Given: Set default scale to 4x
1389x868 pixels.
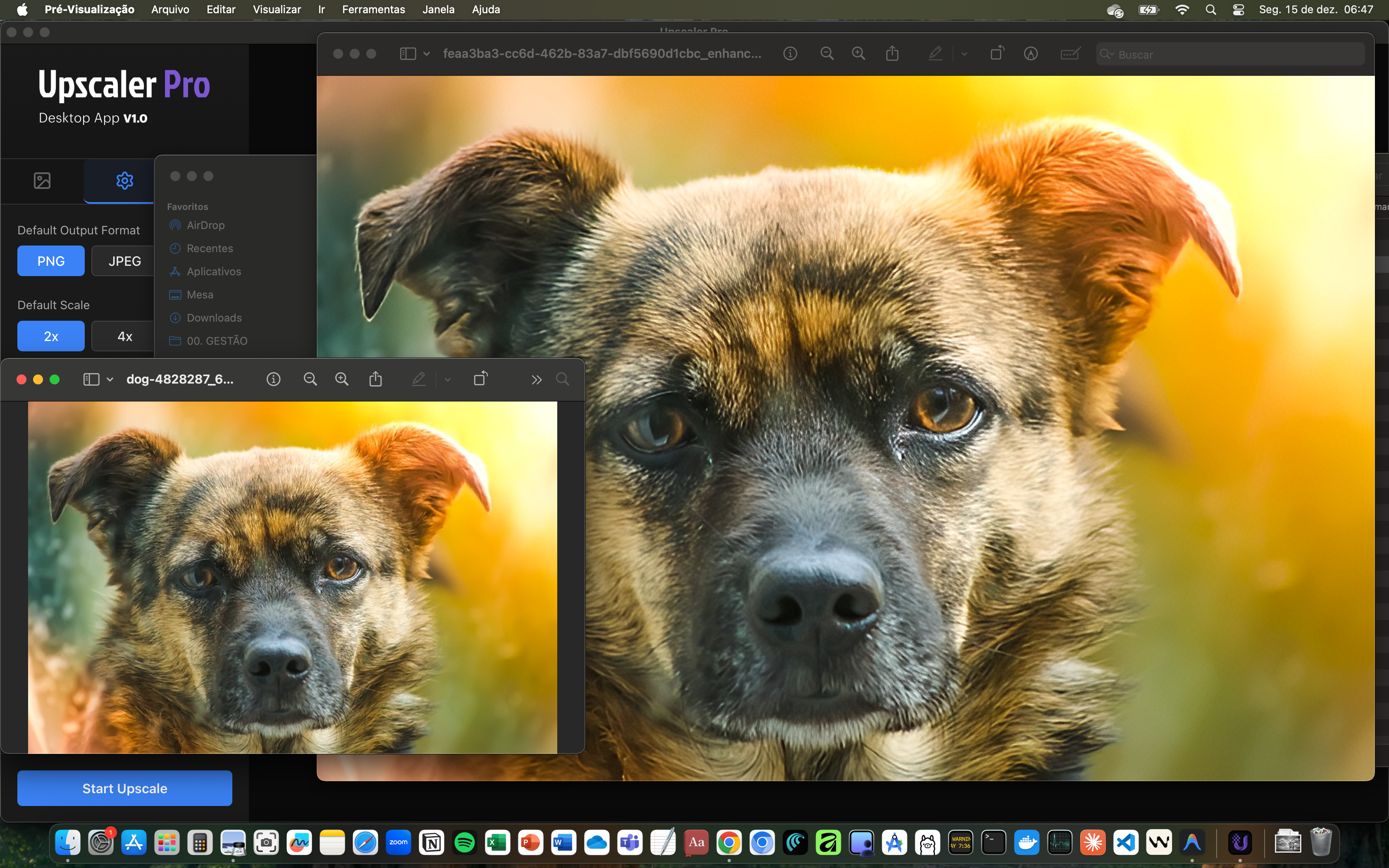Looking at the screenshot, I should [x=124, y=336].
